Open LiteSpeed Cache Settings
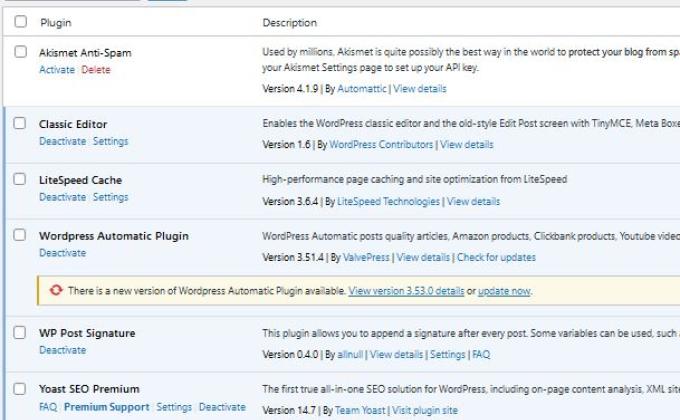680x420 pixels. [x=111, y=197]
